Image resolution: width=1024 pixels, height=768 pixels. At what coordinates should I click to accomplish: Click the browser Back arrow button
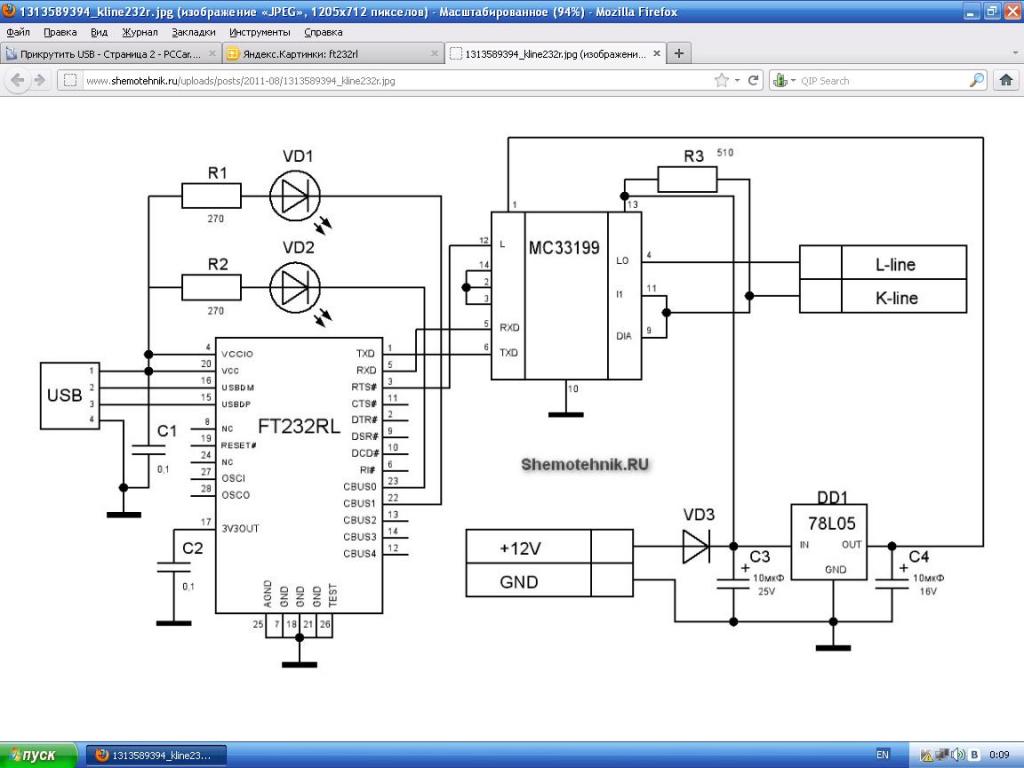pos(17,81)
